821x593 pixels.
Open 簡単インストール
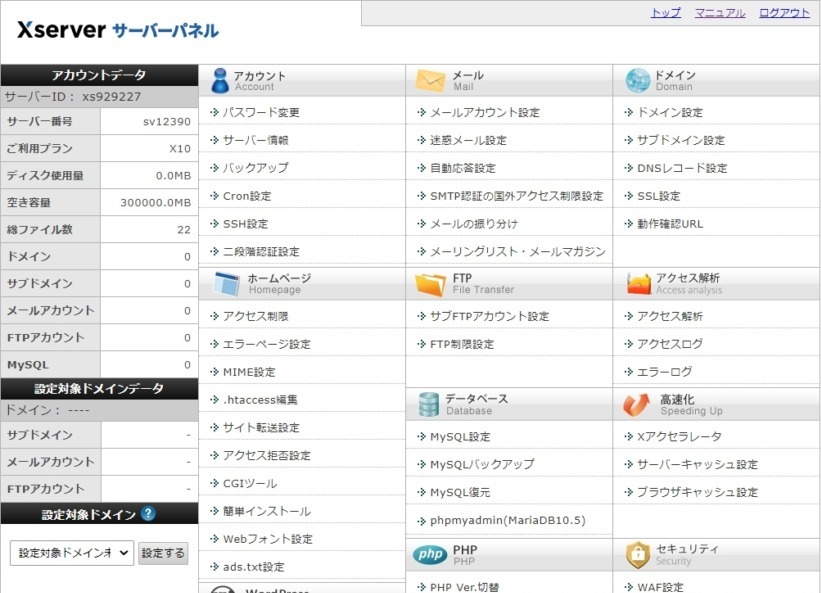[x=267, y=511]
